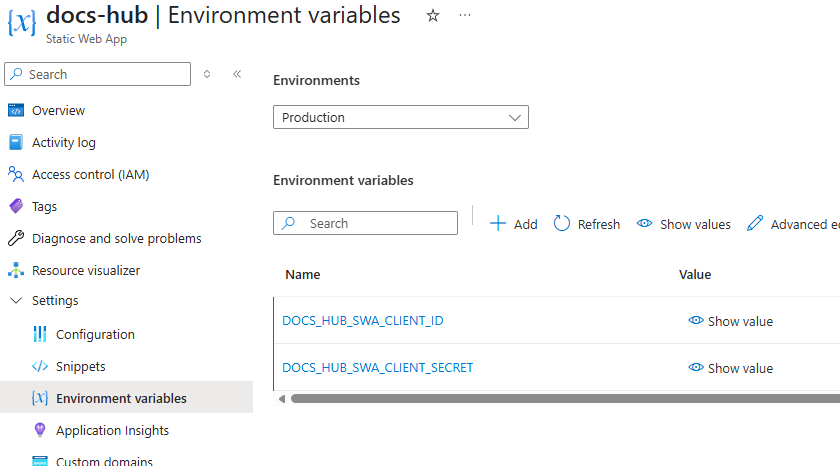Click the purple Tags icon
Image resolution: width=840 pixels, height=466 pixels.
pyautogui.click(x=16, y=206)
